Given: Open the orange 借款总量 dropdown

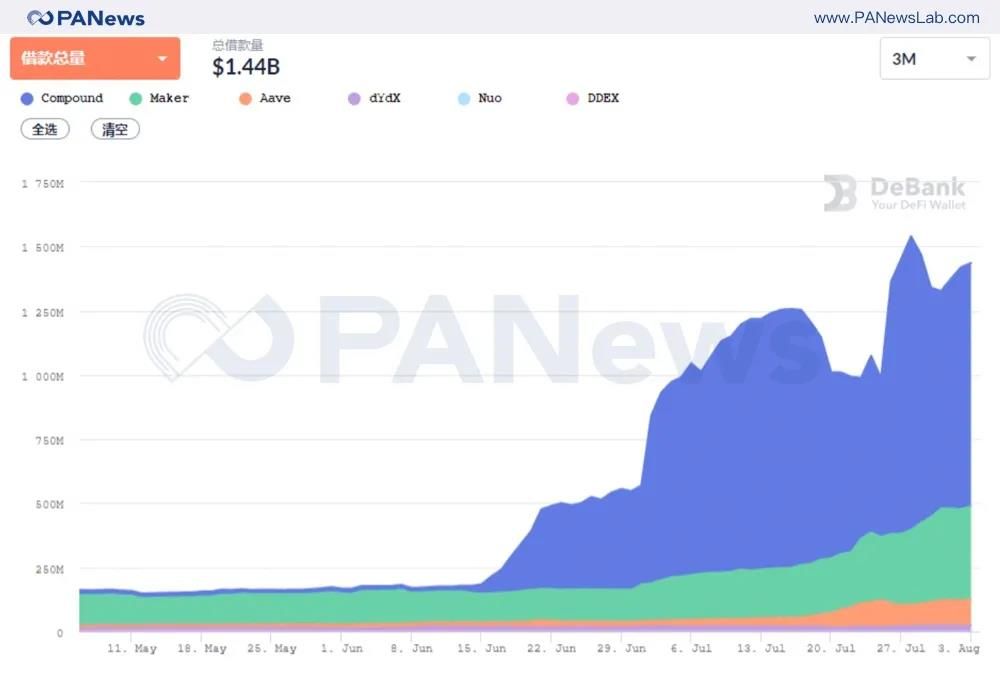Looking at the screenshot, I should pyautogui.click(x=95, y=58).
